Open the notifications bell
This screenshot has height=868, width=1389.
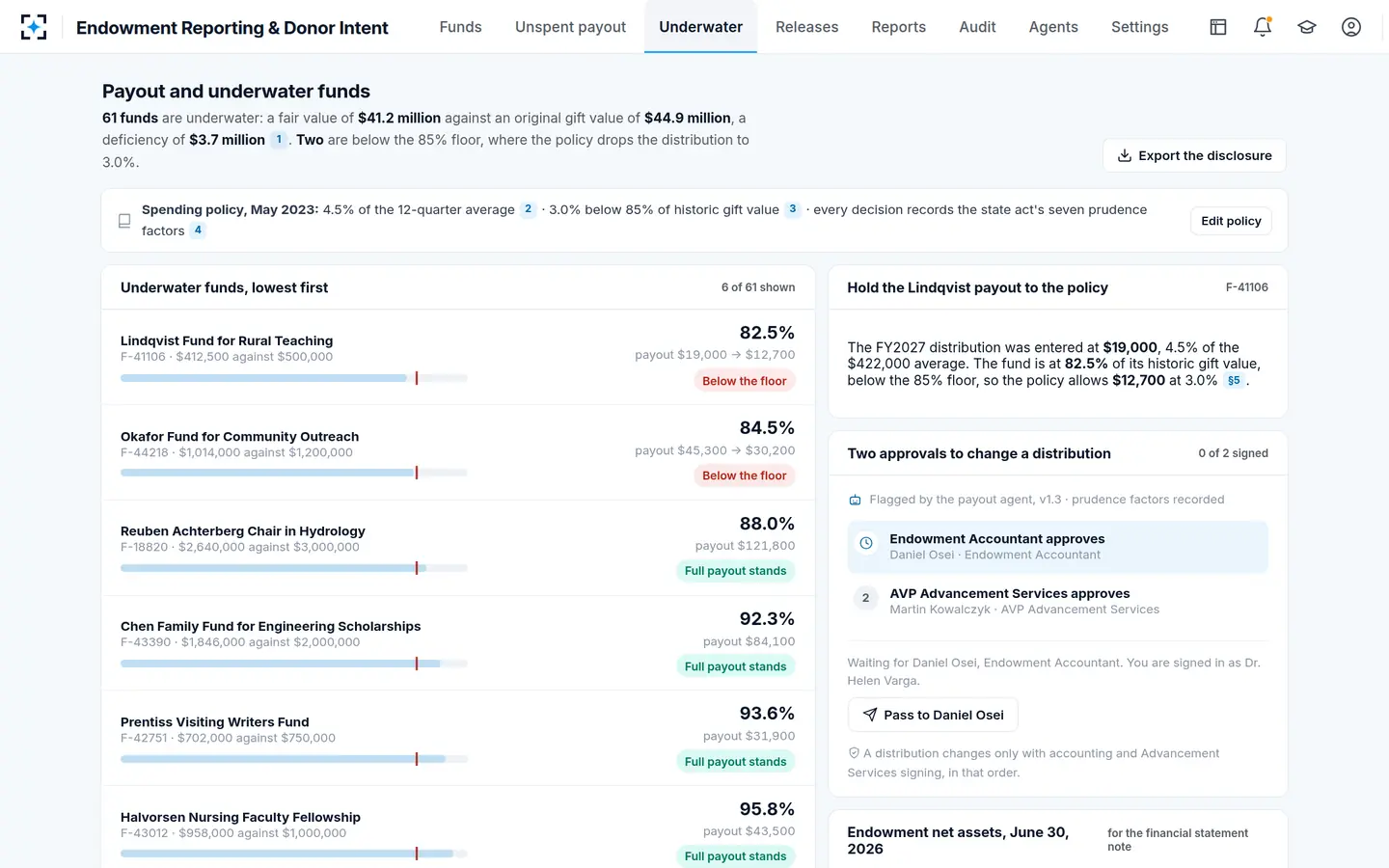1263,27
